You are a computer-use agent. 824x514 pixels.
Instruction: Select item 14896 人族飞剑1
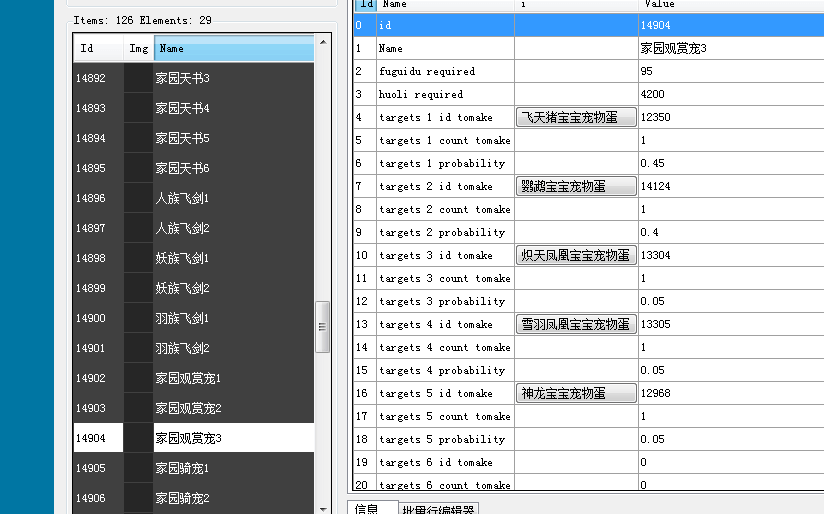point(194,198)
